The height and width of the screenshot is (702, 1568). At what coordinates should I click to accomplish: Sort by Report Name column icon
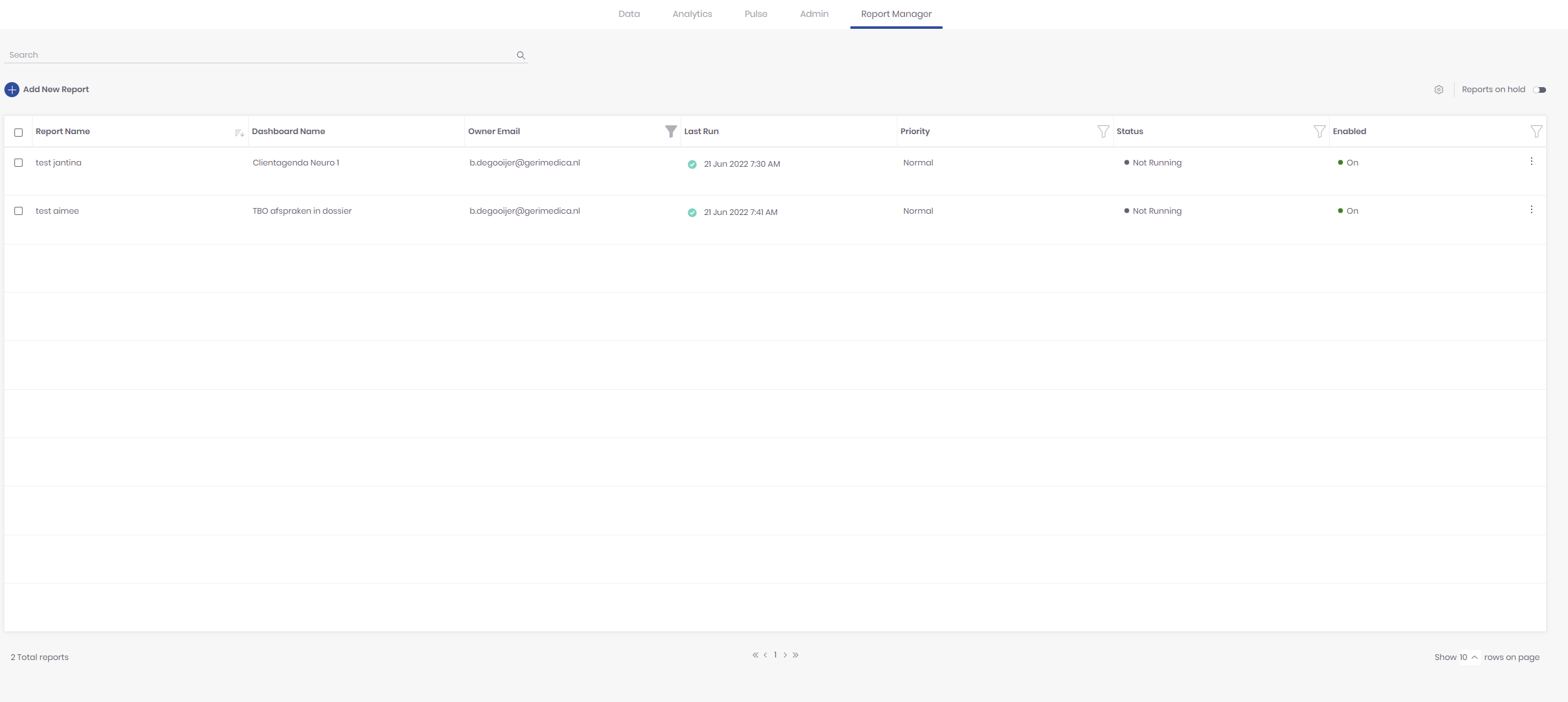coord(239,133)
